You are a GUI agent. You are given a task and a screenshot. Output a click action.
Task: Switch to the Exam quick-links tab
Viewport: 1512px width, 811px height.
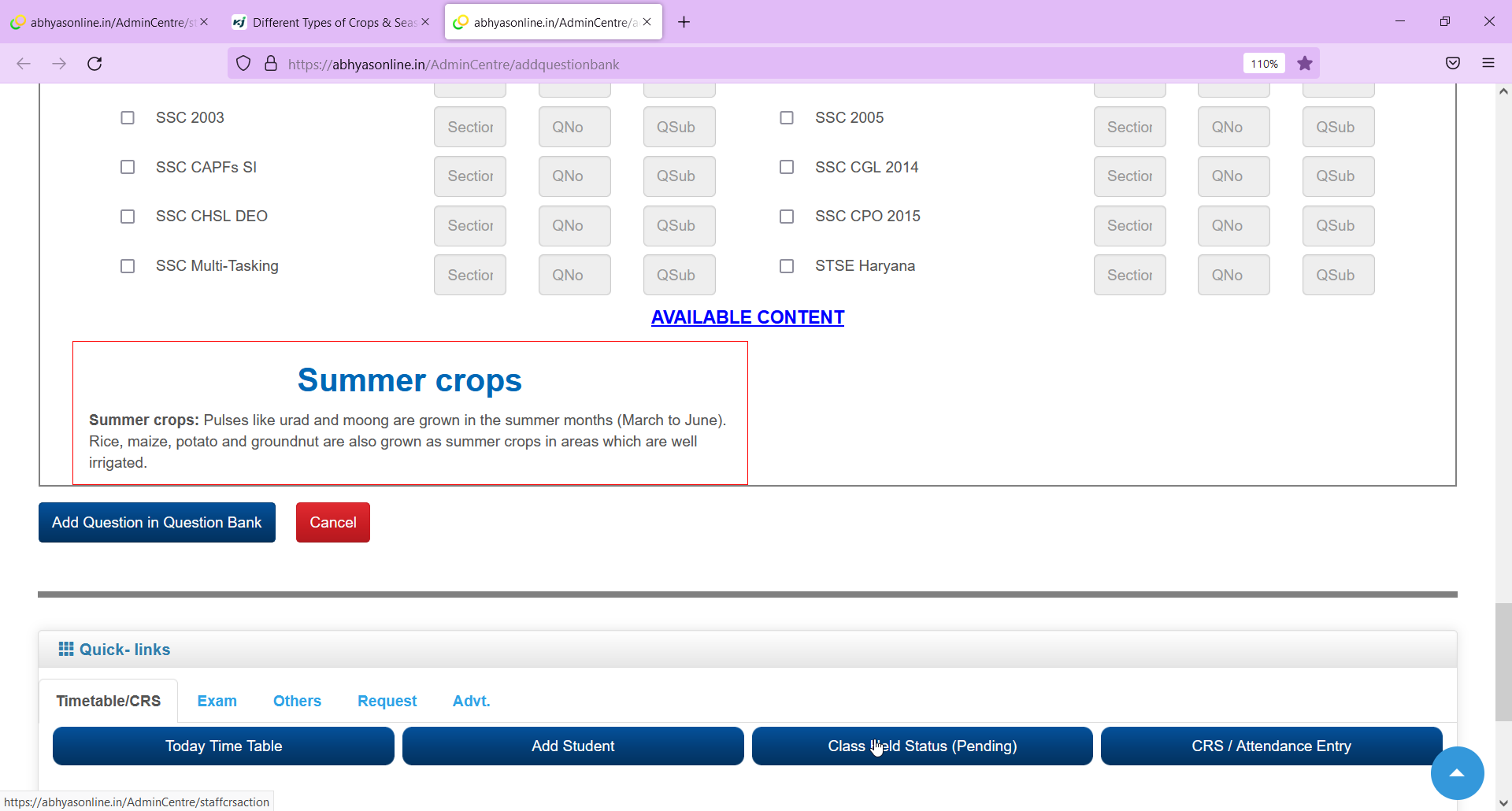click(x=217, y=701)
